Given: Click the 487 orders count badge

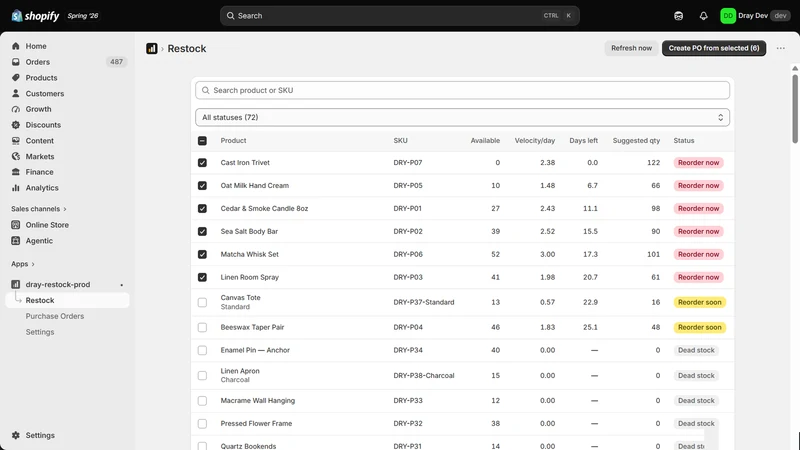Looking at the screenshot, I should [x=116, y=62].
